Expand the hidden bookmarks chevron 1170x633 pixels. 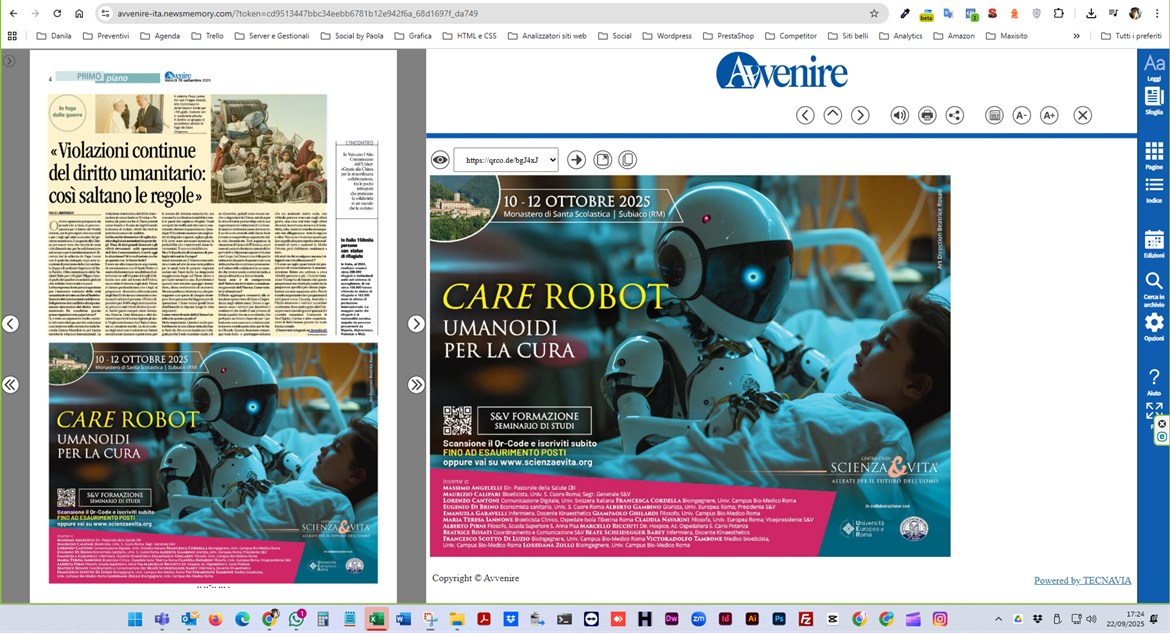pyautogui.click(x=1076, y=36)
